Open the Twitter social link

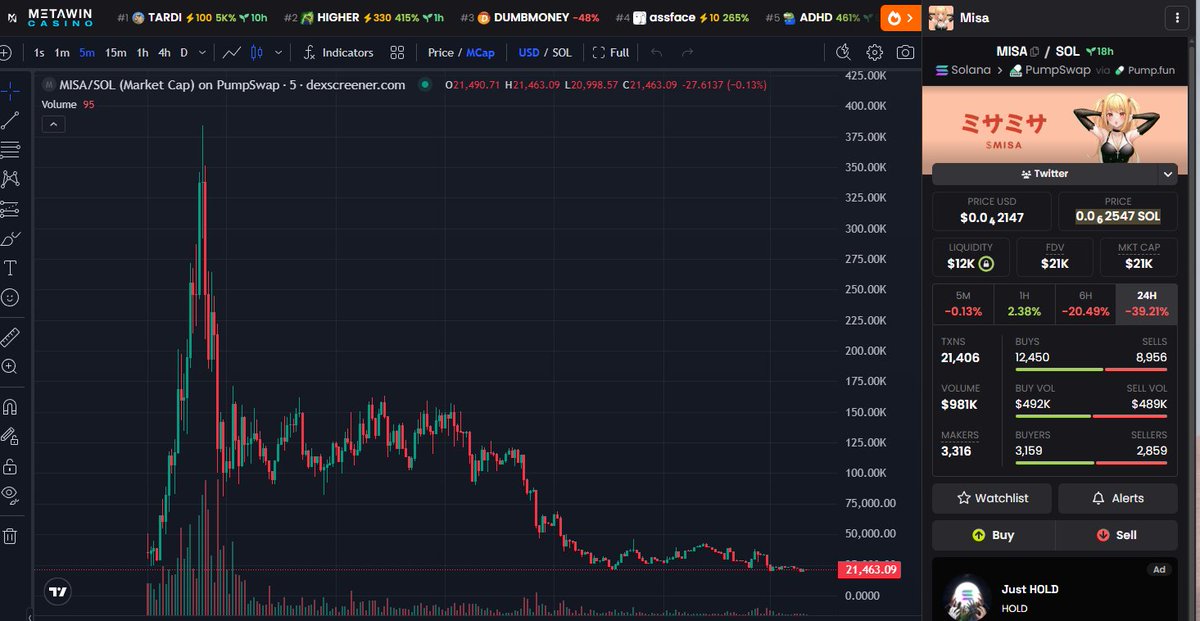click(x=1044, y=174)
